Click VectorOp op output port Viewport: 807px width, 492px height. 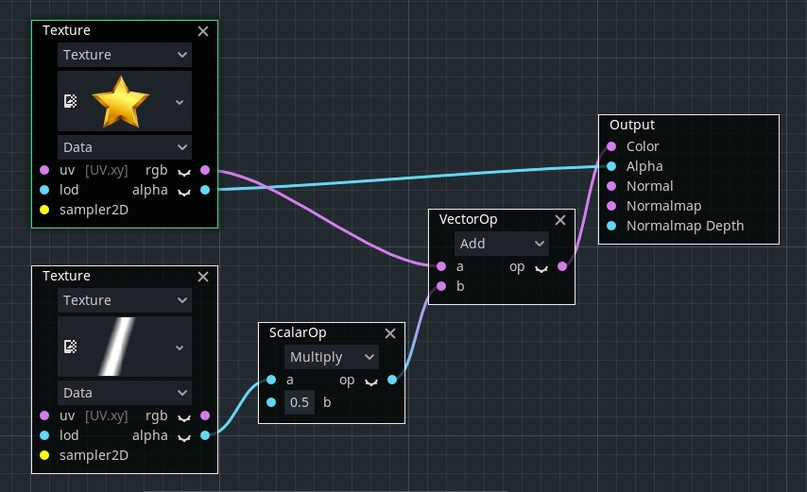click(x=562, y=267)
